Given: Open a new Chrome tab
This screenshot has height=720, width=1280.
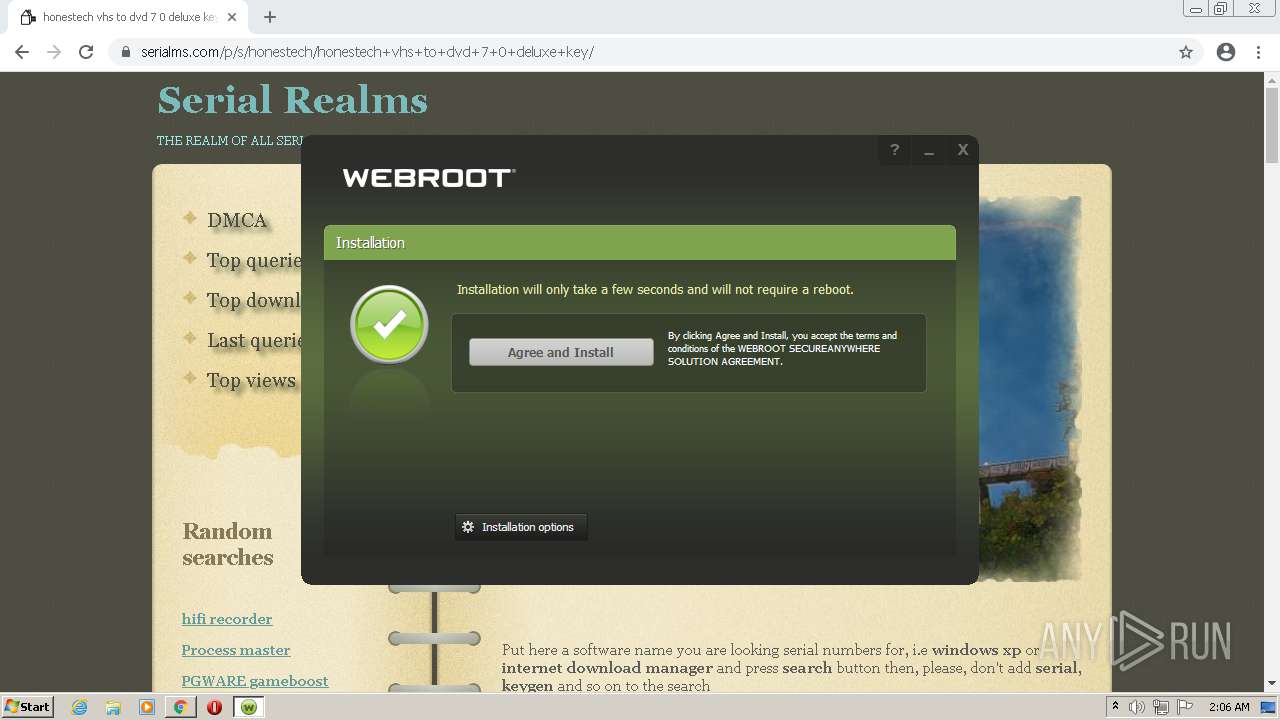Looking at the screenshot, I should pyautogui.click(x=270, y=17).
